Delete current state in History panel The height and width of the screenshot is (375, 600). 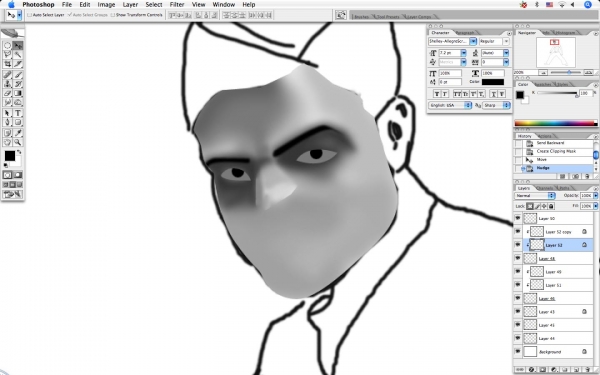587,176
